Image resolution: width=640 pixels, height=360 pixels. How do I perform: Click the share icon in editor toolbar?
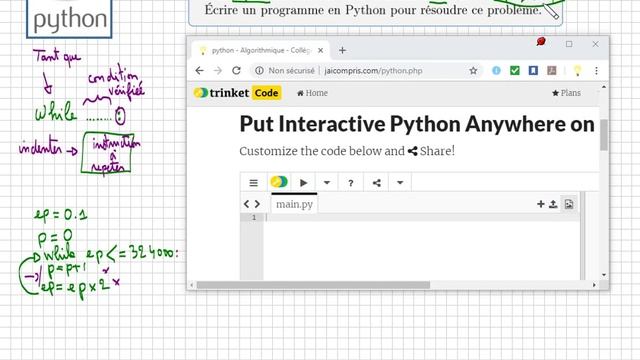(377, 182)
